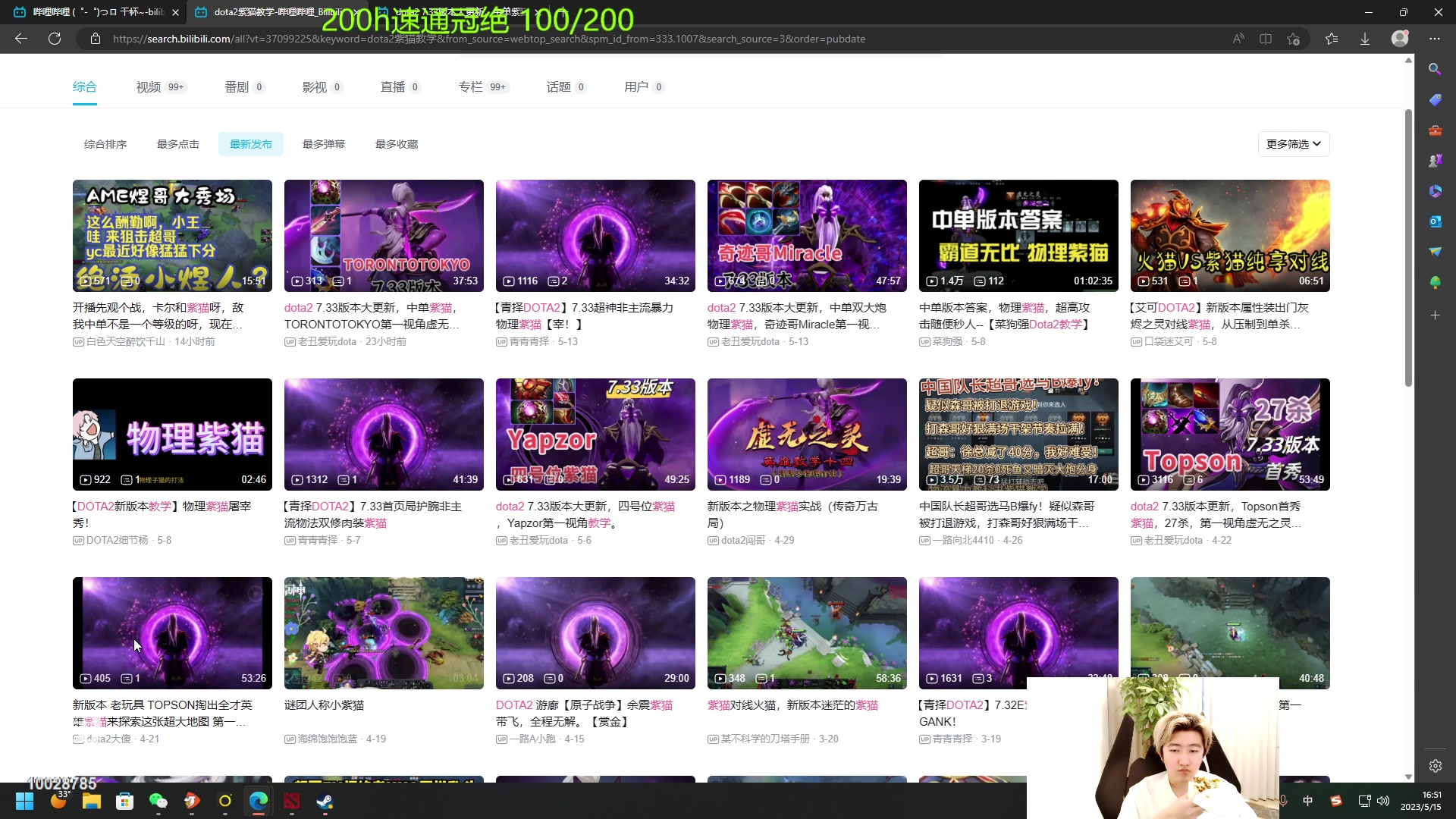Open the Edge sidebar Outlook icon
The width and height of the screenshot is (1456, 819).
[x=1435, y=221]
